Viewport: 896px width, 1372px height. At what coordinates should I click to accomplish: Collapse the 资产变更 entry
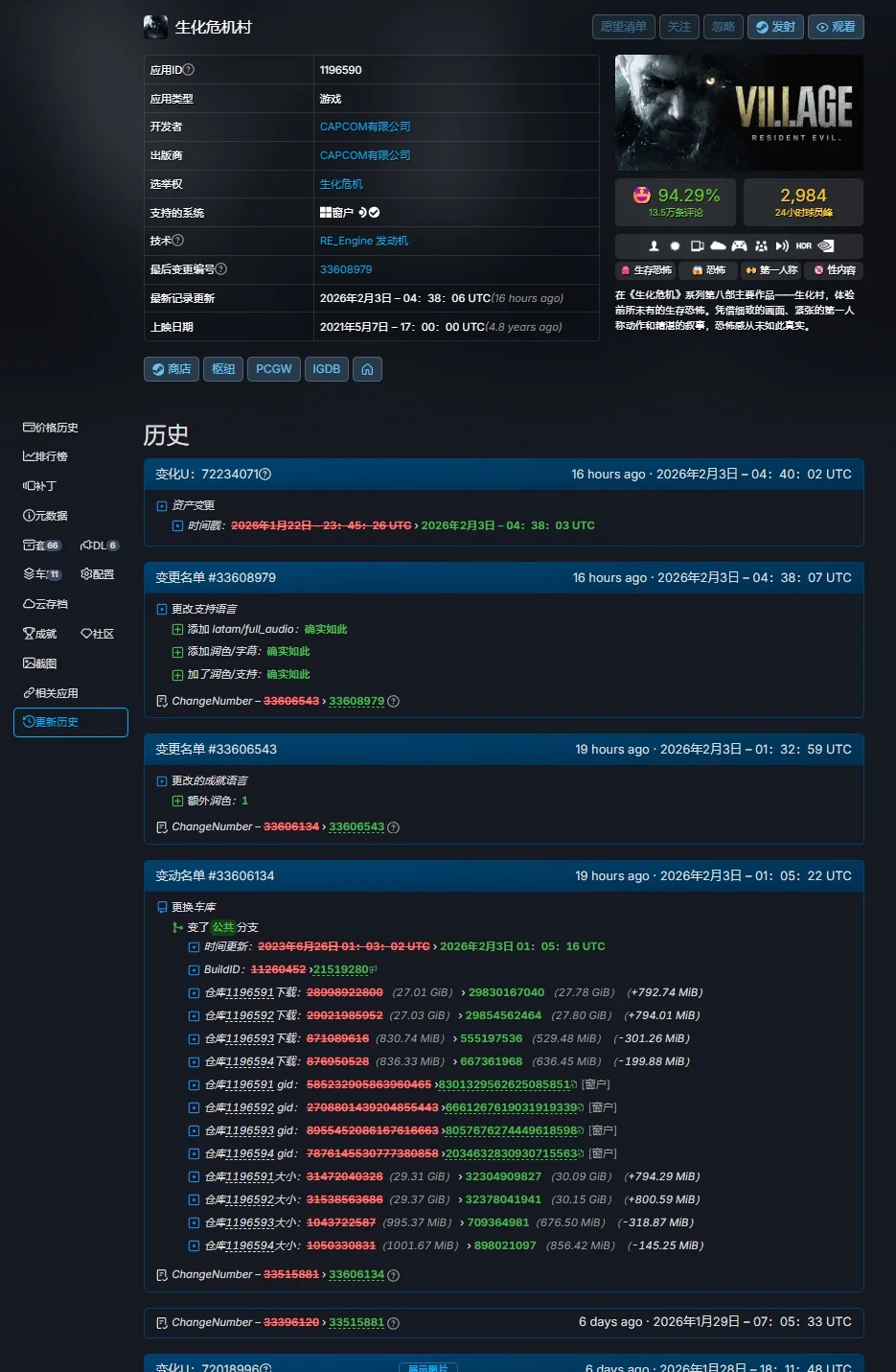(162, 506)
